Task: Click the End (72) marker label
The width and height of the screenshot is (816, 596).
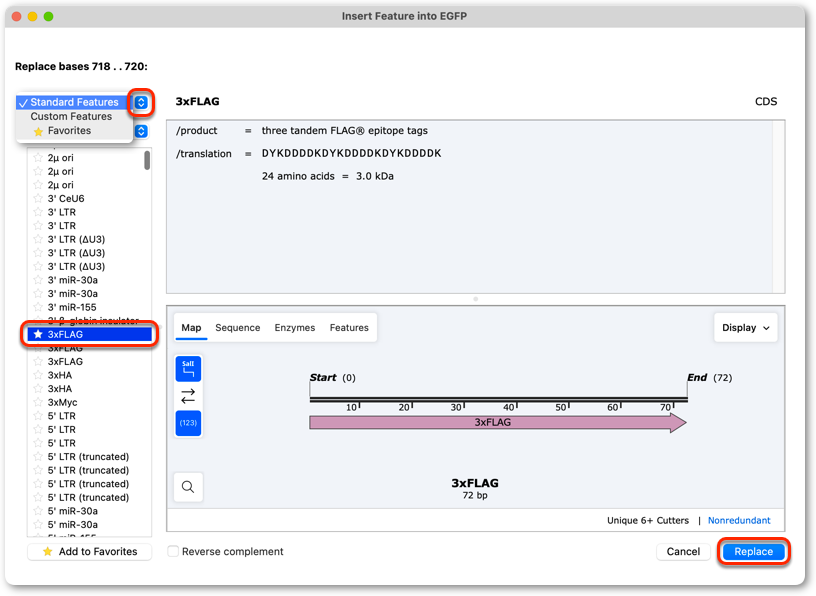Action: [709, 377]
